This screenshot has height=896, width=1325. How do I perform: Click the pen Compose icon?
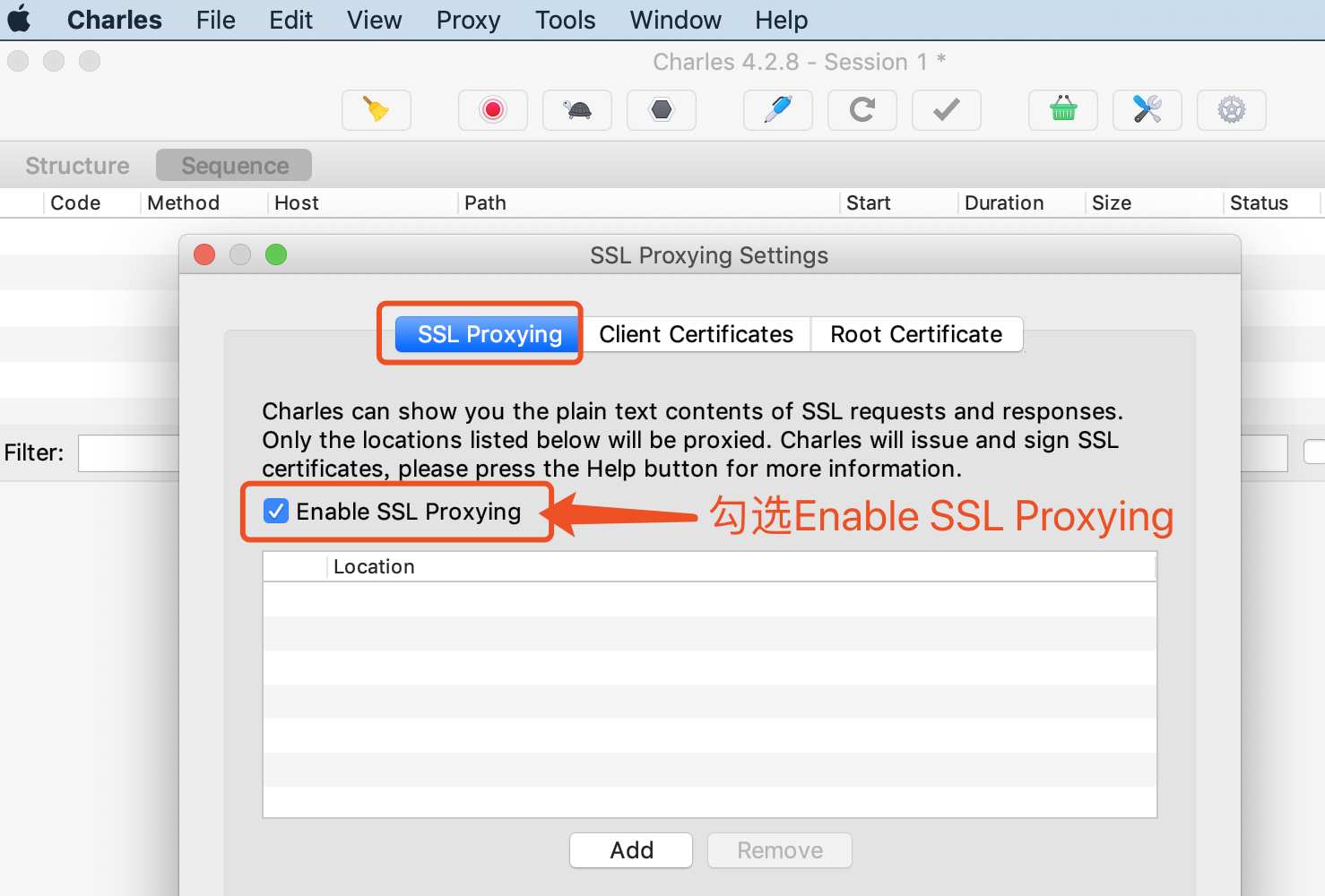click(778, 110)
